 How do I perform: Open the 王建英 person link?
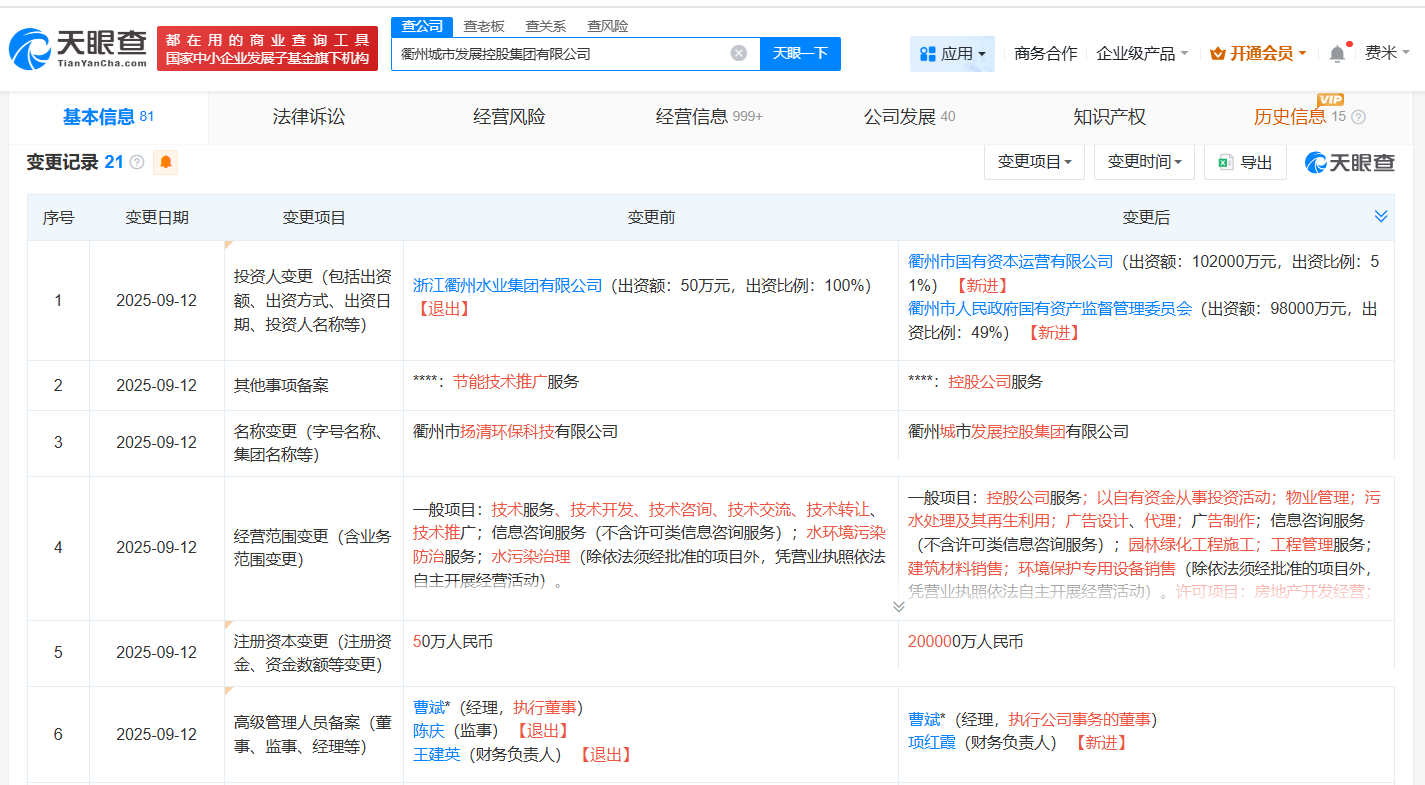pos(437,755)
